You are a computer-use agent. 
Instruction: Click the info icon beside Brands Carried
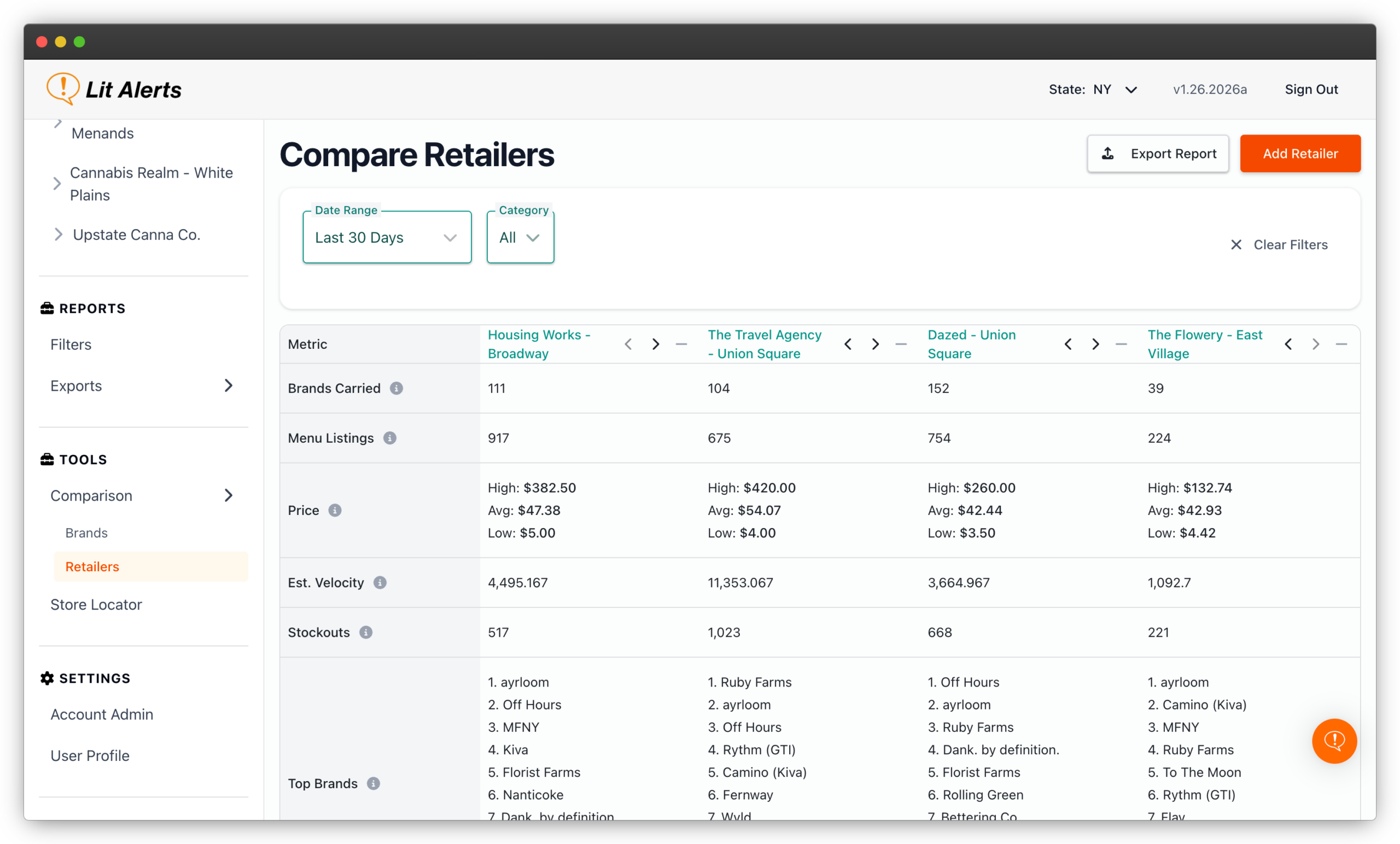tap(396, 389)
